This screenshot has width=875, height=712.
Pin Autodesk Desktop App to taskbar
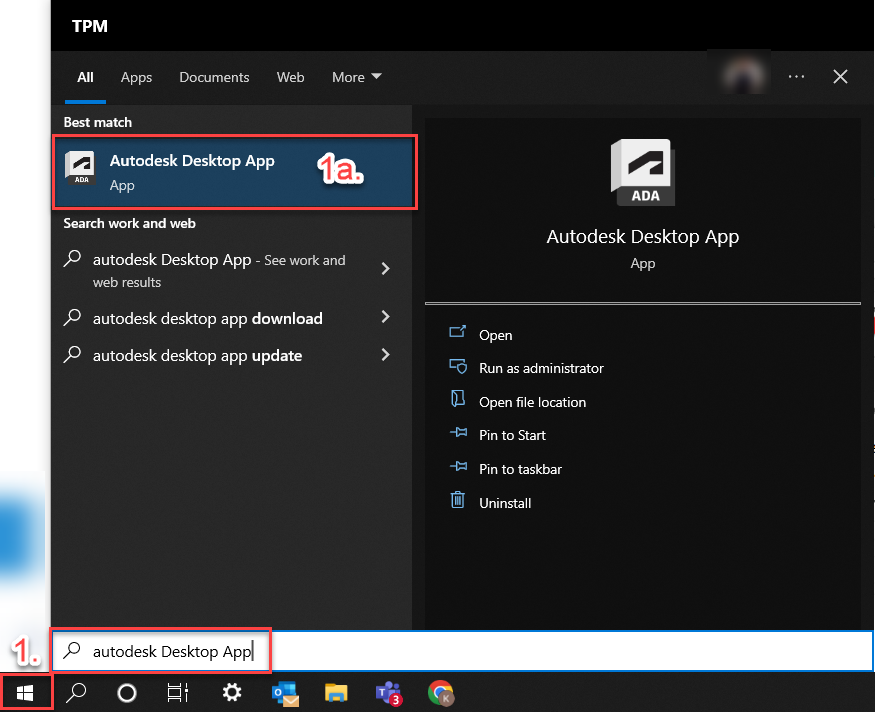[x=519, y=468]
